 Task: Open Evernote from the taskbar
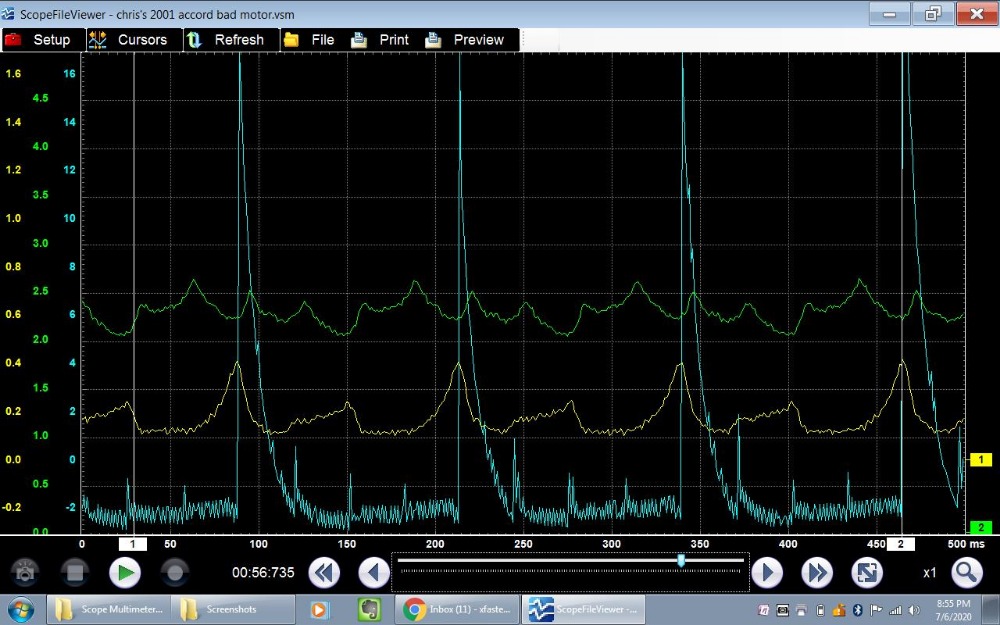(x=369, y=610)
